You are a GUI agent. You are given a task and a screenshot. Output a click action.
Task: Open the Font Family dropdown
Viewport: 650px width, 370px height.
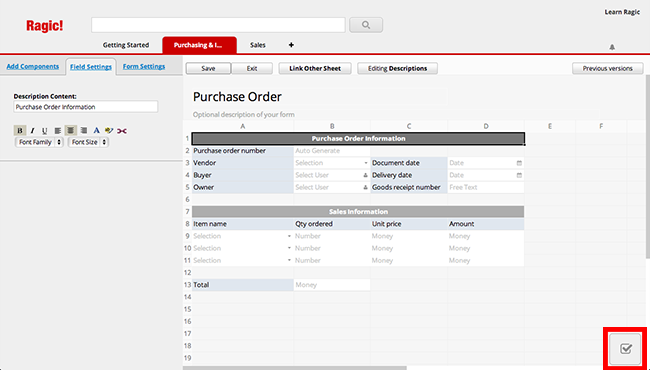[39, 142]
